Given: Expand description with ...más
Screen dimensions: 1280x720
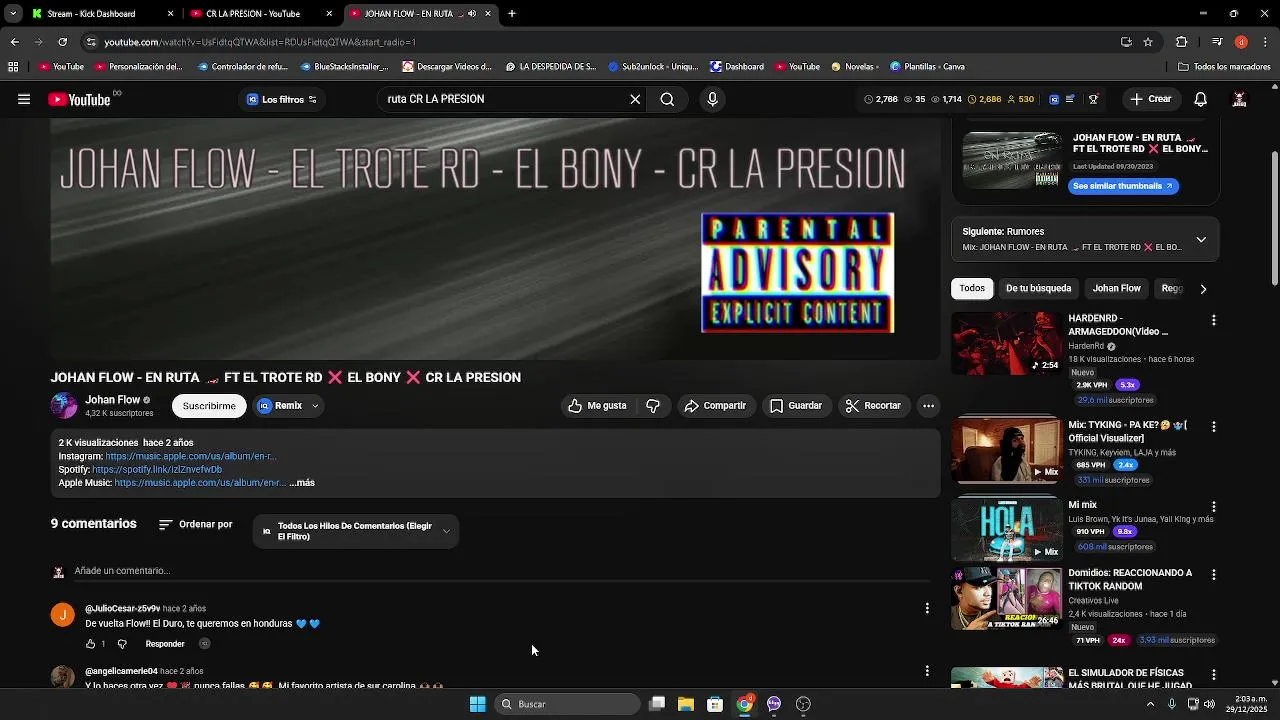Looking at the screenshot, I should coord(302,483).
